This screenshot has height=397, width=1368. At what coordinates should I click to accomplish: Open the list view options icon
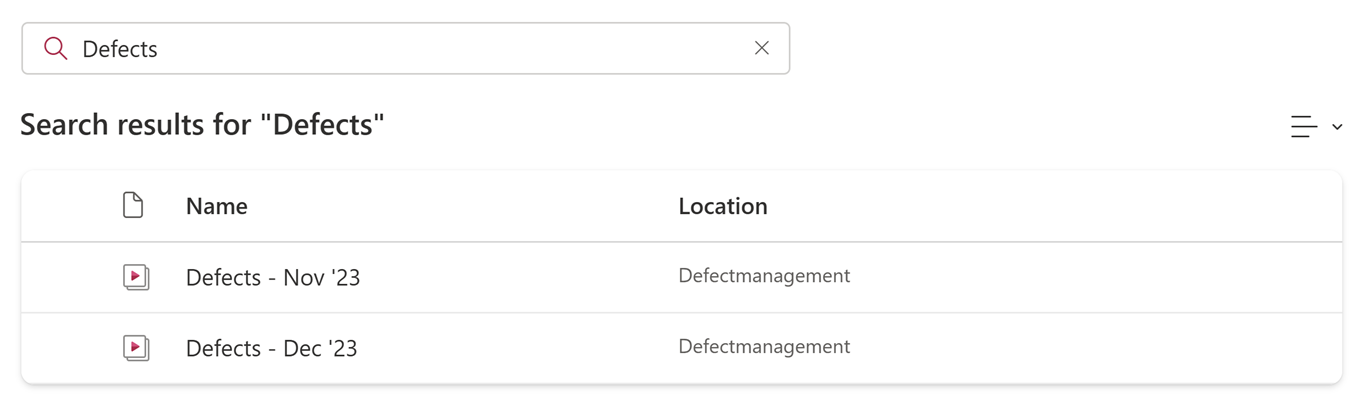(x=1304, y=127)
